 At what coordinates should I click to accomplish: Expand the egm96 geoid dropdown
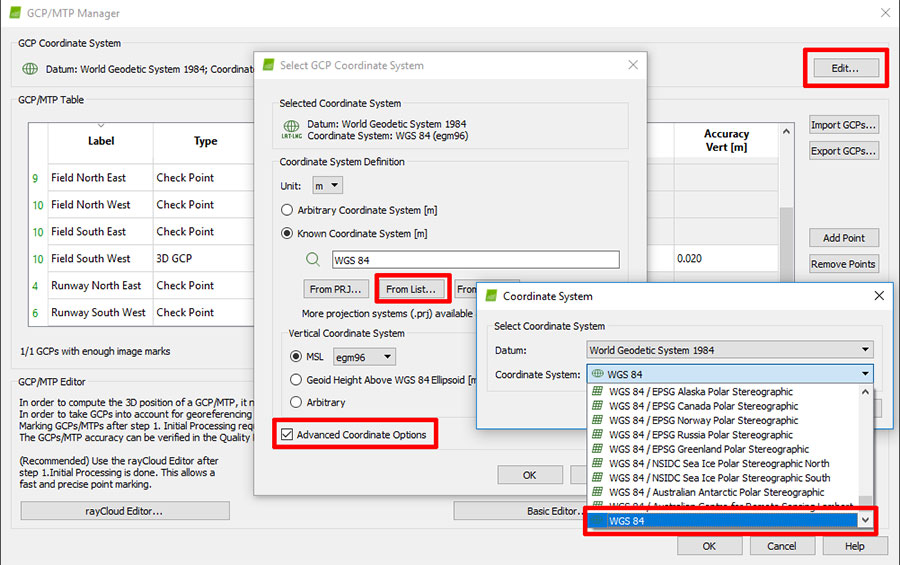tap(364, 356)
